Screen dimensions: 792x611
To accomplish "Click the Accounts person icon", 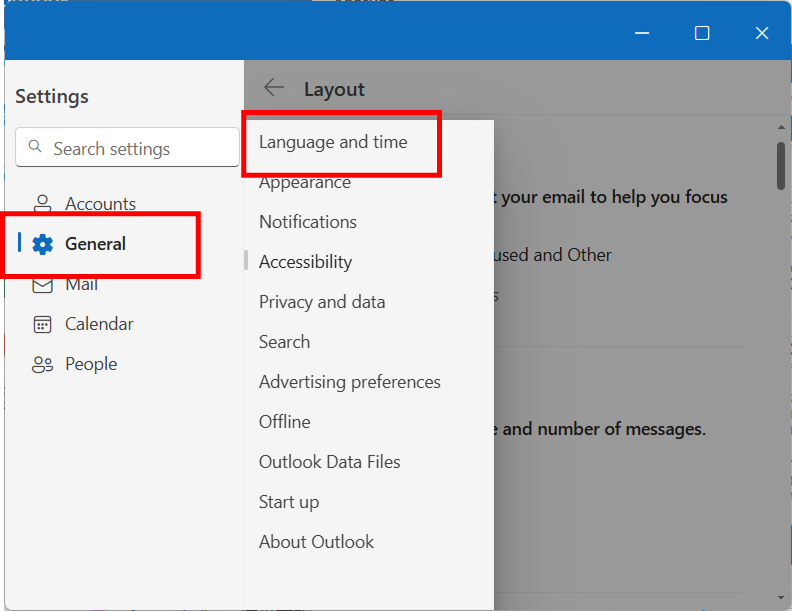I will [x=42, y=203].
